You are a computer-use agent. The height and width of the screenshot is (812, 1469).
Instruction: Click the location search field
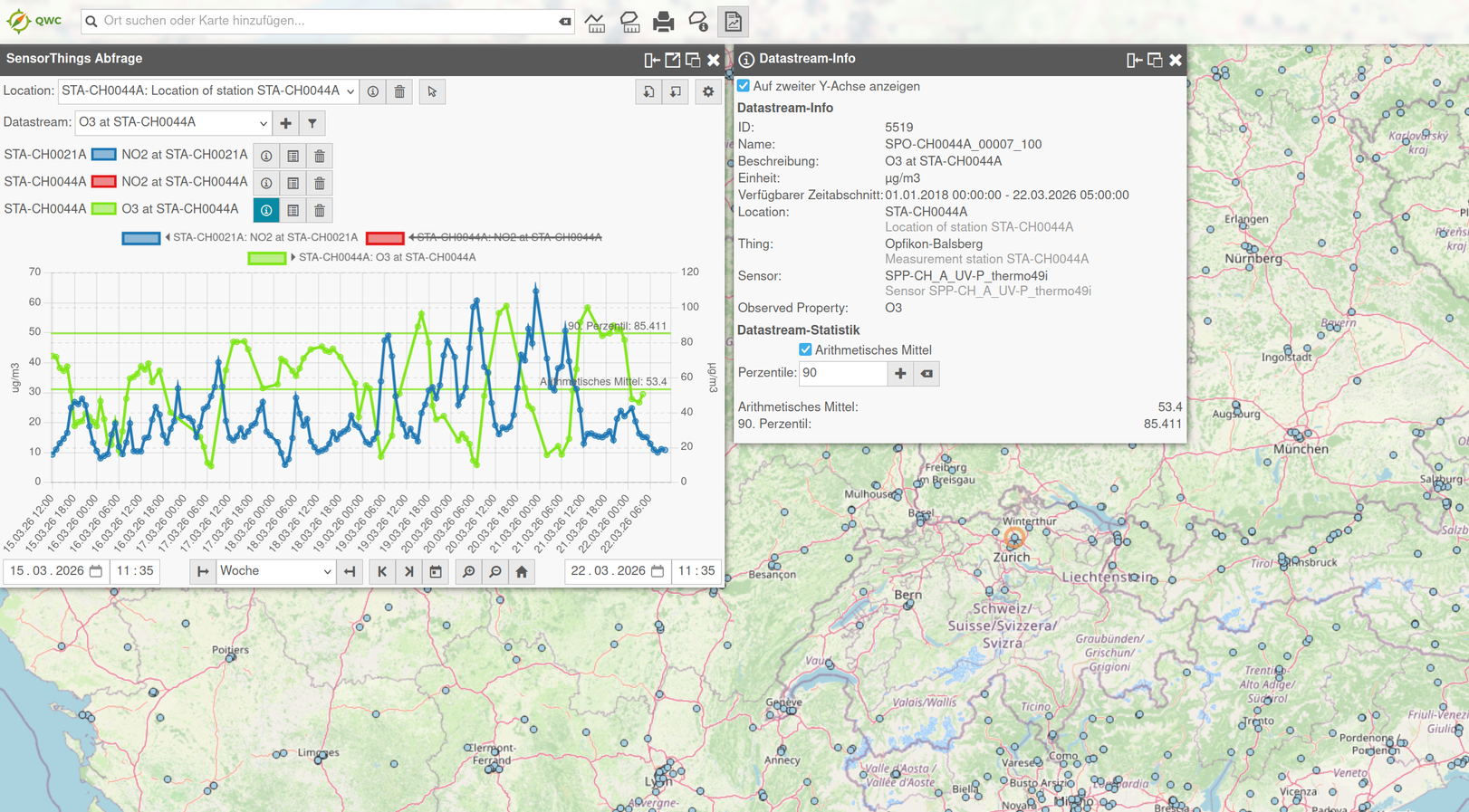[x=326, y=21]
